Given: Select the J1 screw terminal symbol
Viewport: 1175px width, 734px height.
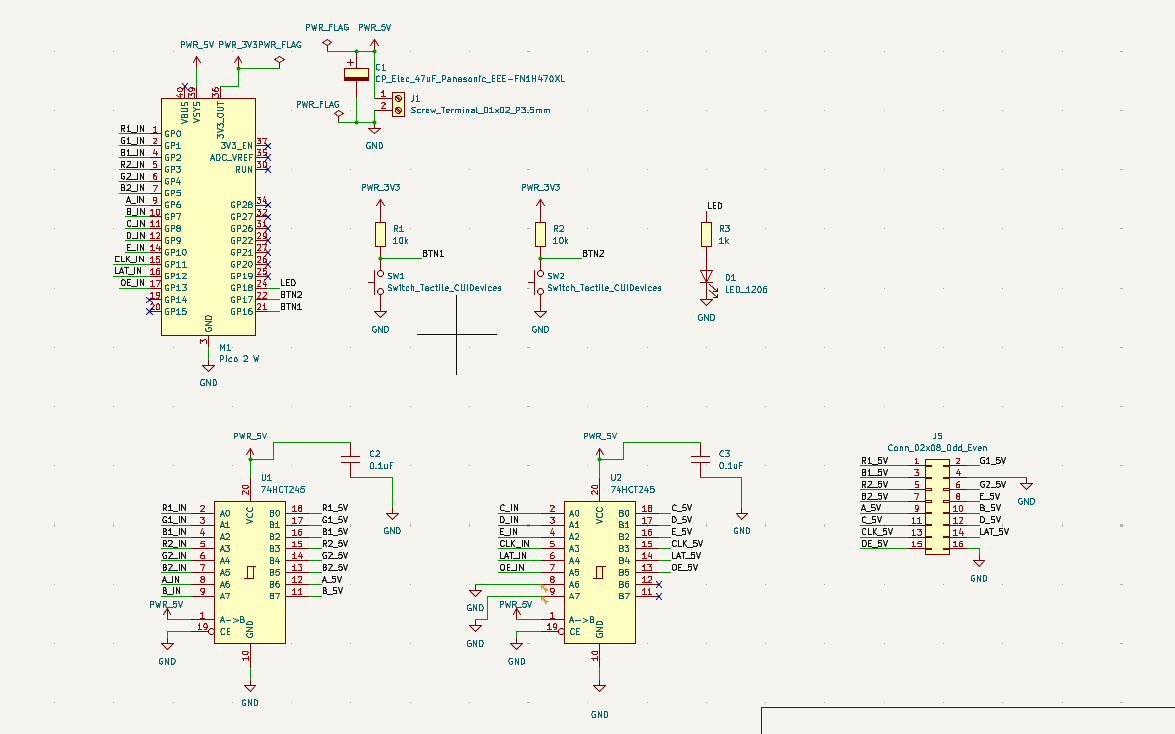Looking at the screenshot, I should coord(398,104).
